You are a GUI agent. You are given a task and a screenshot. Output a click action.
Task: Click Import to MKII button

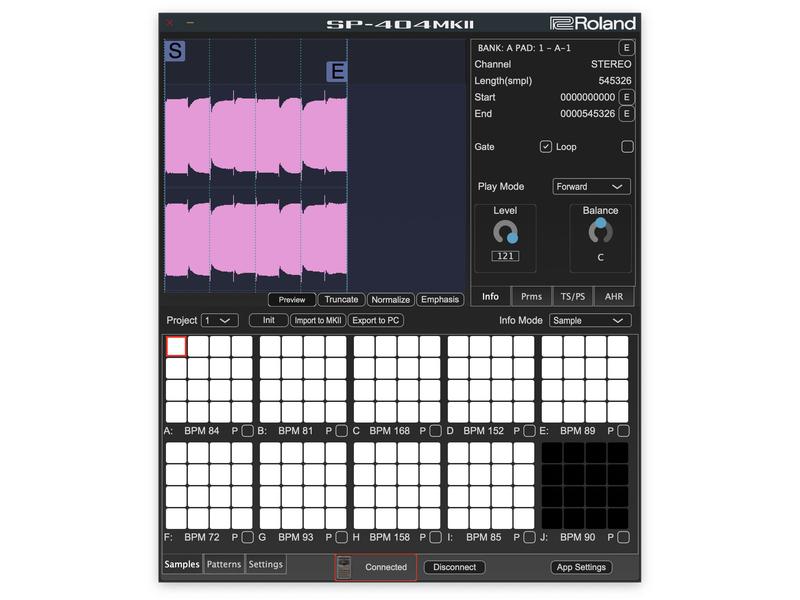coord(318,320)
